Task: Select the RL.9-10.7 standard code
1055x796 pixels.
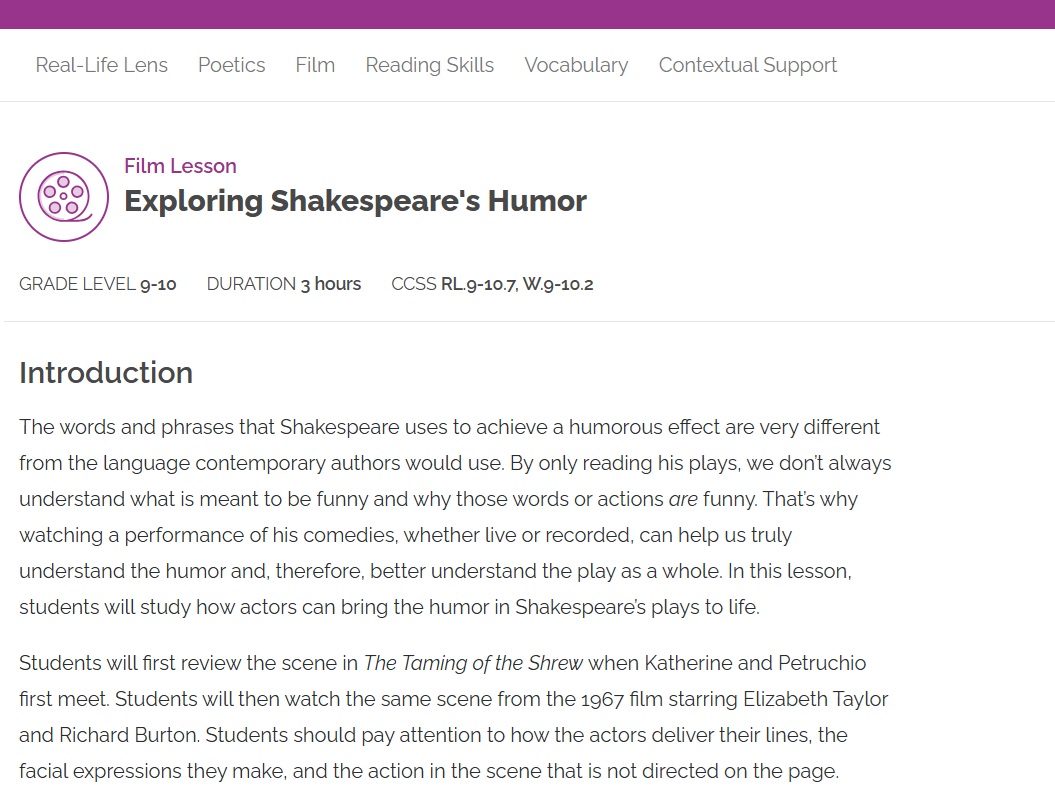Action: [478, 284]
